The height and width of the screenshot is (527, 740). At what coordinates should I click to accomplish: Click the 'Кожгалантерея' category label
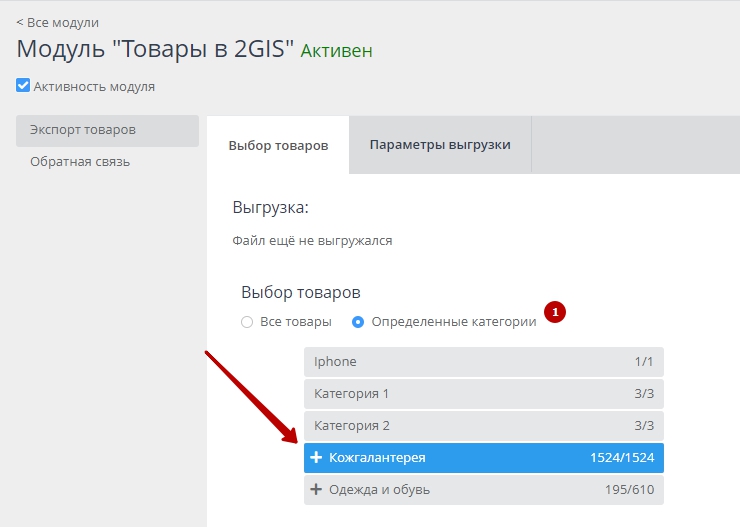377,458
